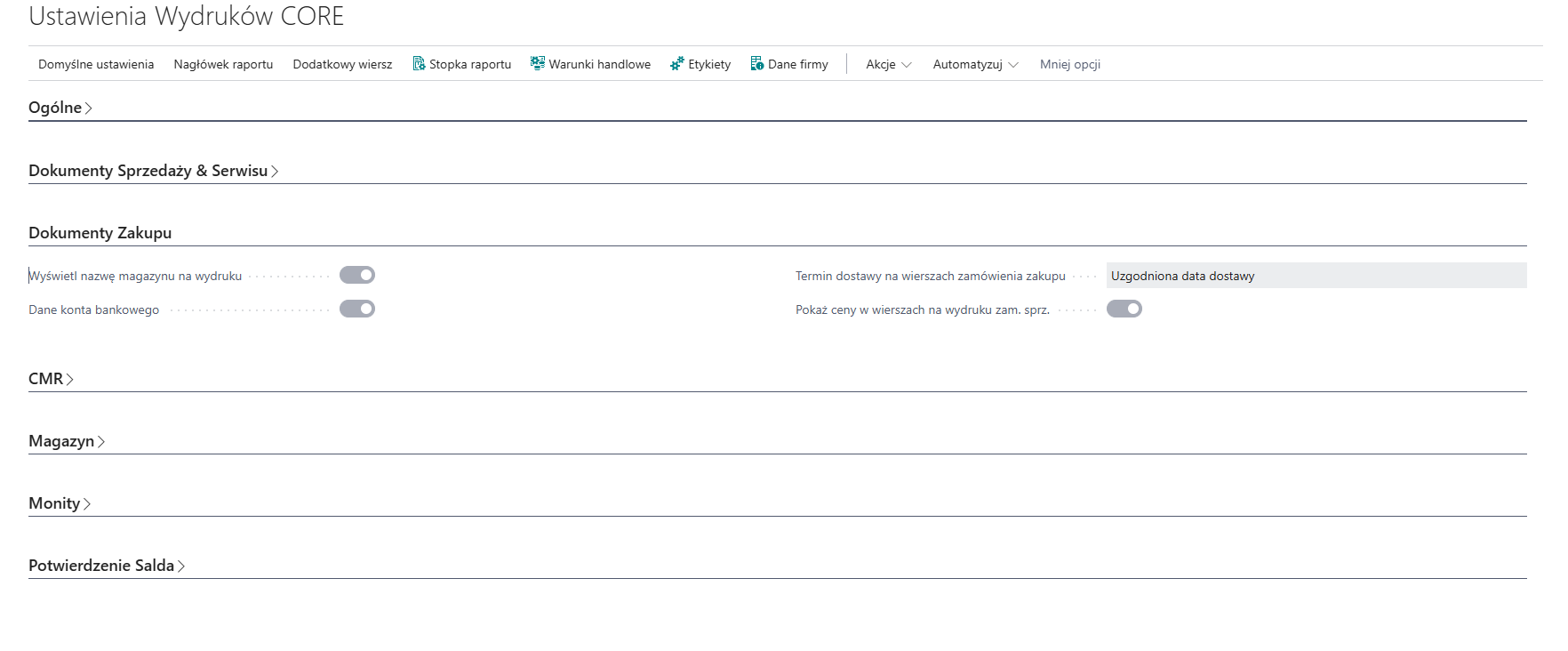Click Mniej opcji link
1568x651 pixels.
(1069, 65)
